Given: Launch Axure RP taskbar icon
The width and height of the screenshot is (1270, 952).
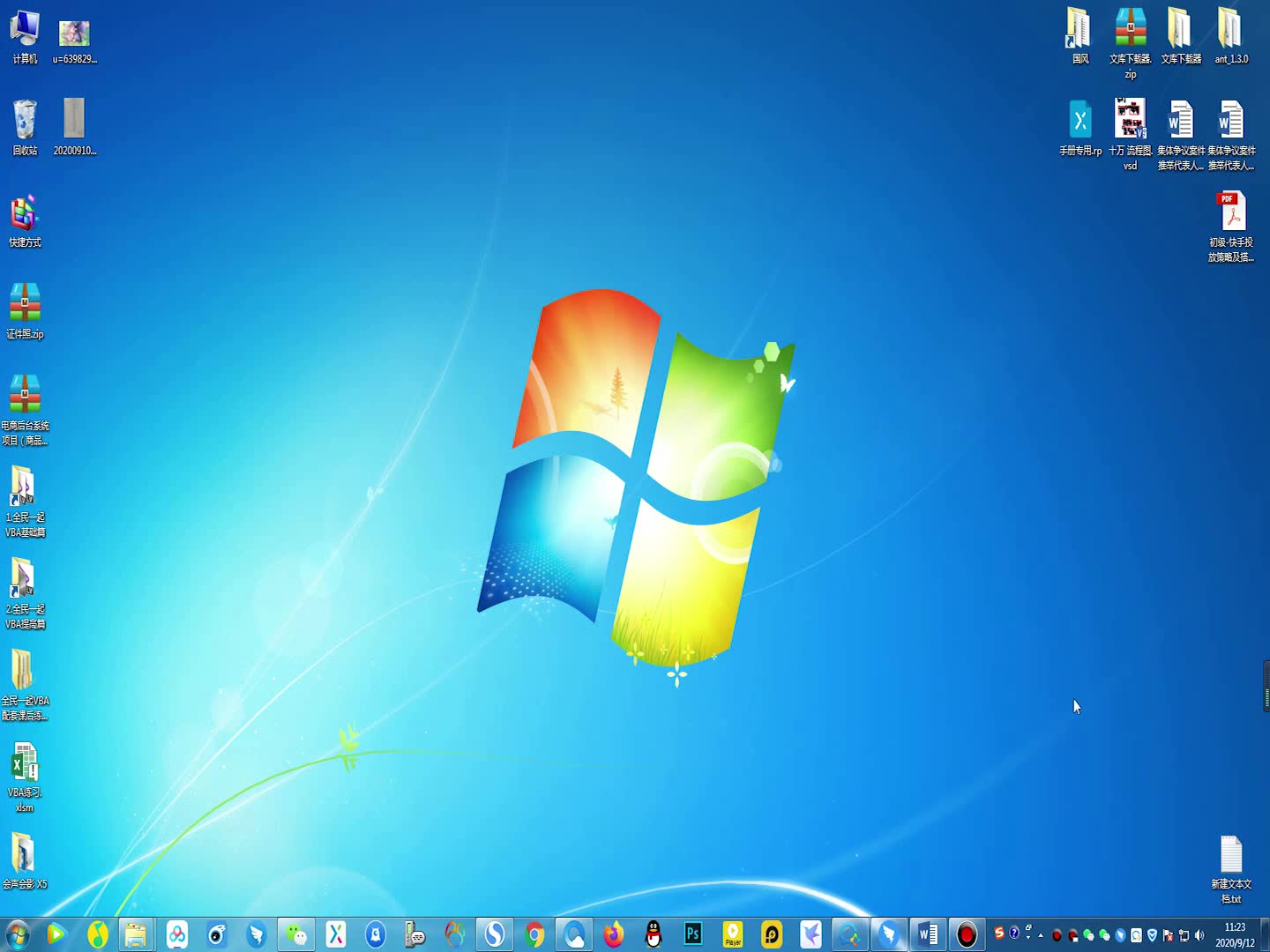Looking at the screenshot, I should (336, 934).
